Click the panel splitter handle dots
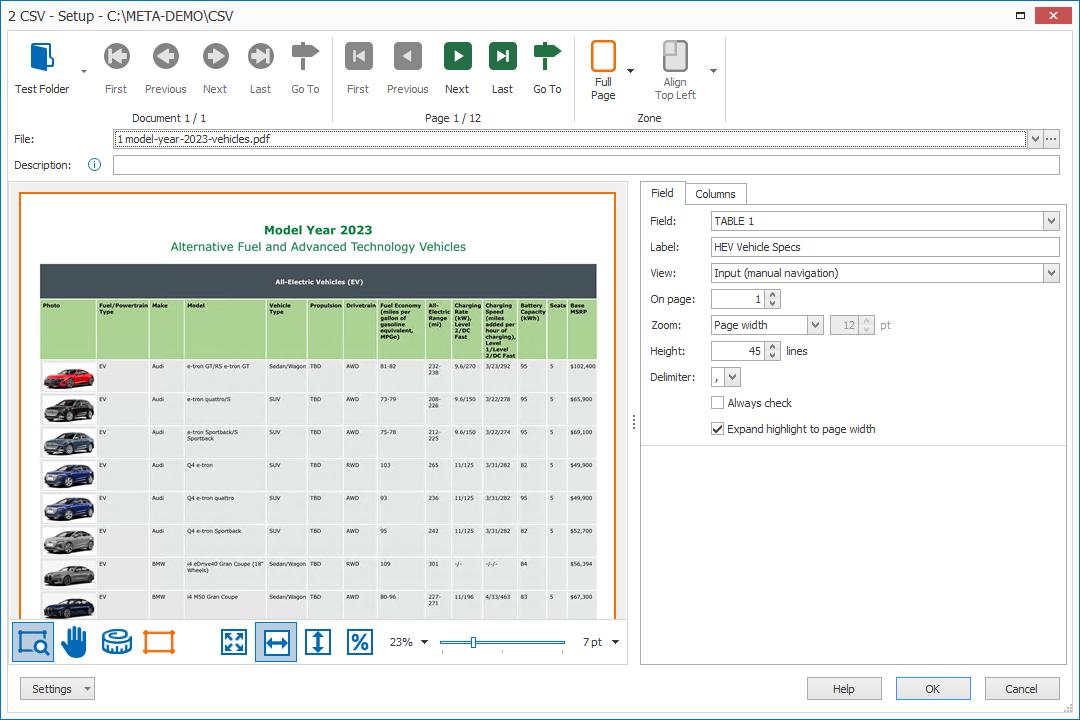 pos(634,422)
